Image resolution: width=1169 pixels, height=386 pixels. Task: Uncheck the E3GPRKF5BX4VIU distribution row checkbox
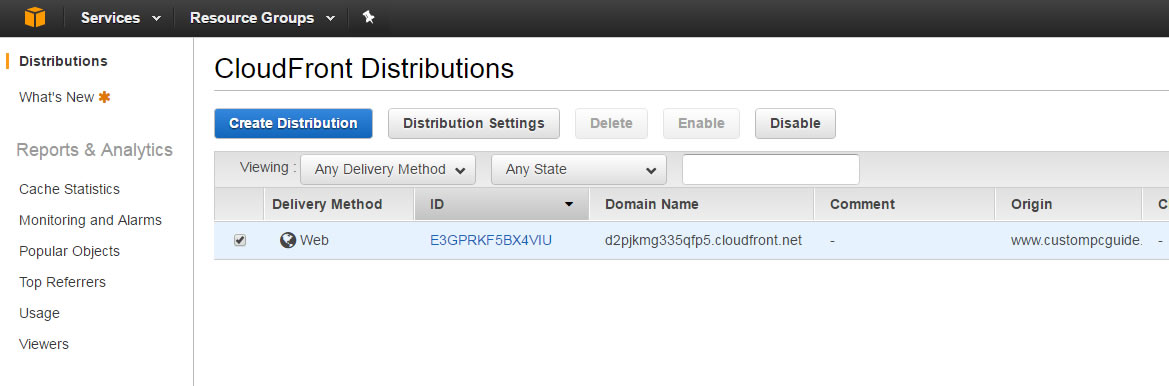point(239,240)
